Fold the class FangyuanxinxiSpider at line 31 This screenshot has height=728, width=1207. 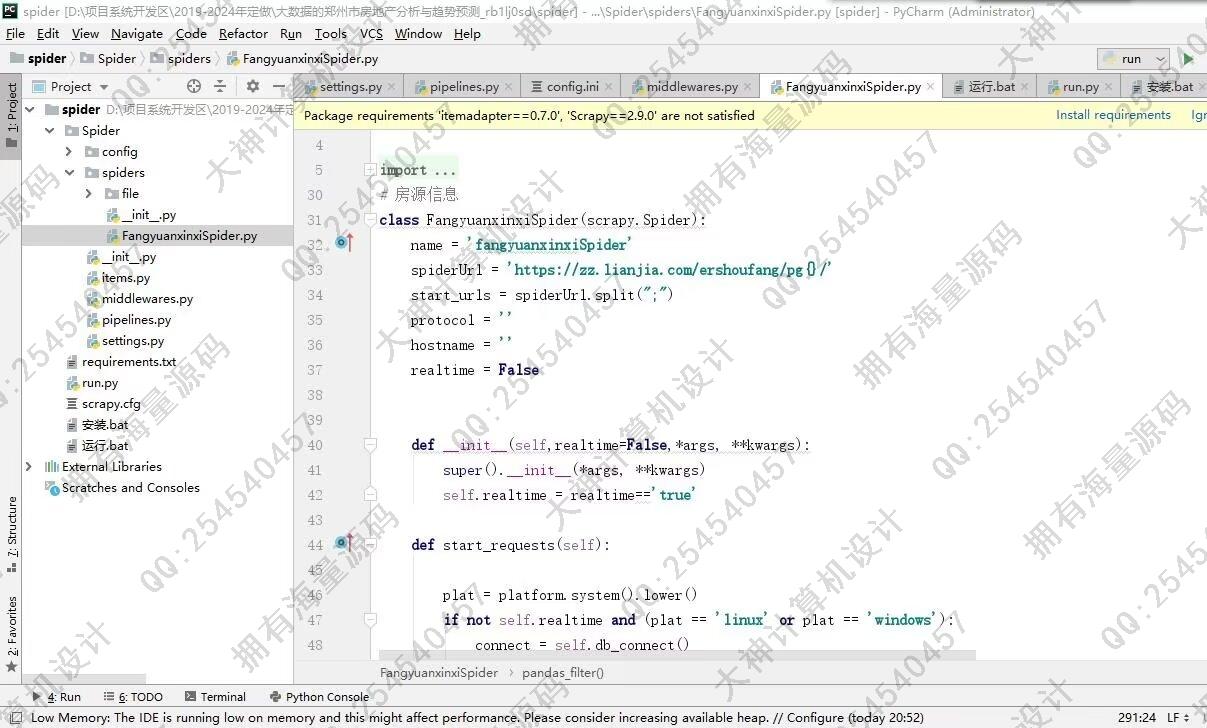[x=370, y=220]
